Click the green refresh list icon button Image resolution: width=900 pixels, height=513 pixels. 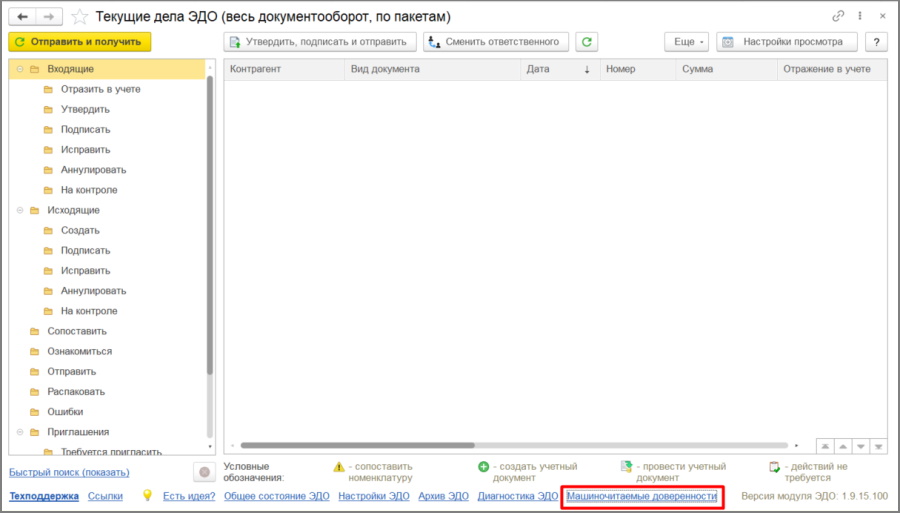point(587,42)
